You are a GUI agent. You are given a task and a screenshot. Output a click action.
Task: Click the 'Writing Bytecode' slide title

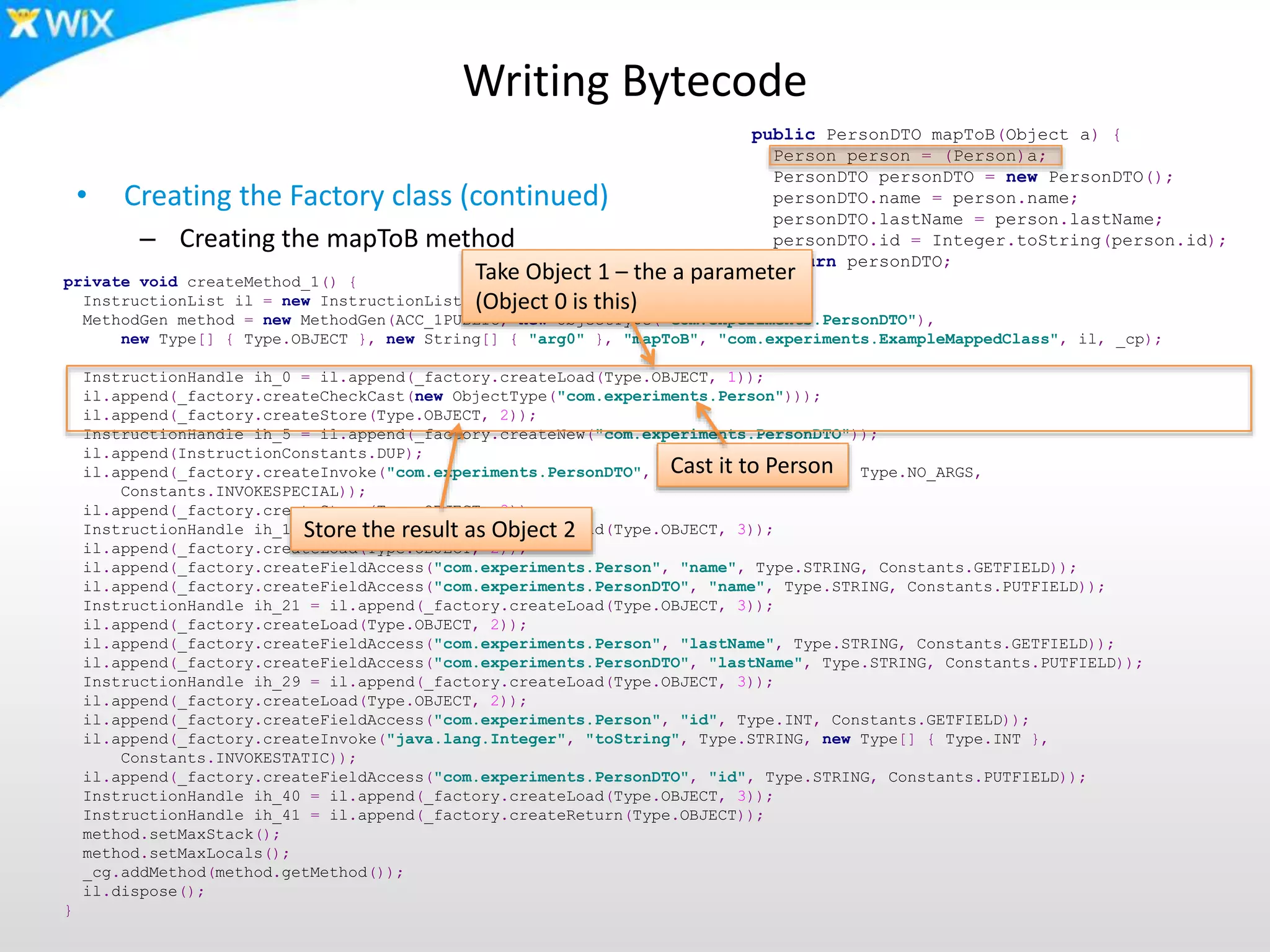click(634, 81)
